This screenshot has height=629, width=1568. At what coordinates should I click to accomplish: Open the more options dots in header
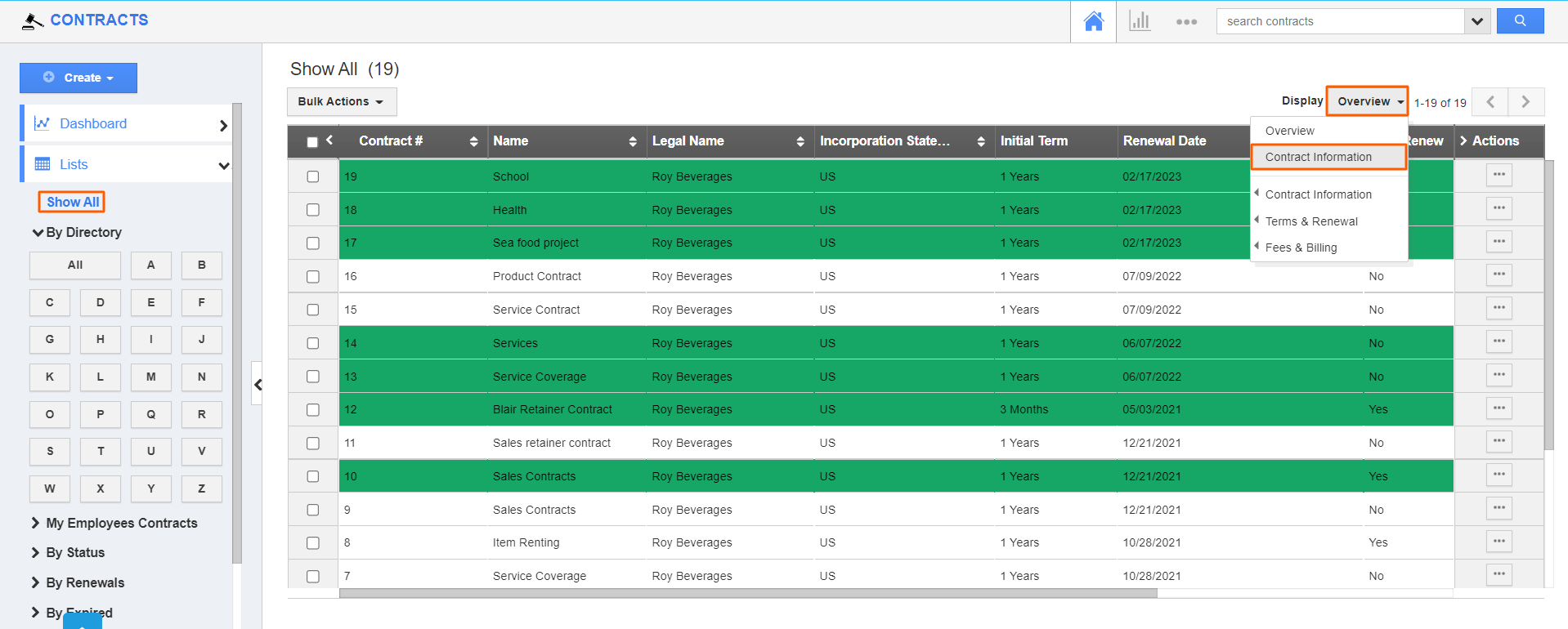pos(1186,22)
